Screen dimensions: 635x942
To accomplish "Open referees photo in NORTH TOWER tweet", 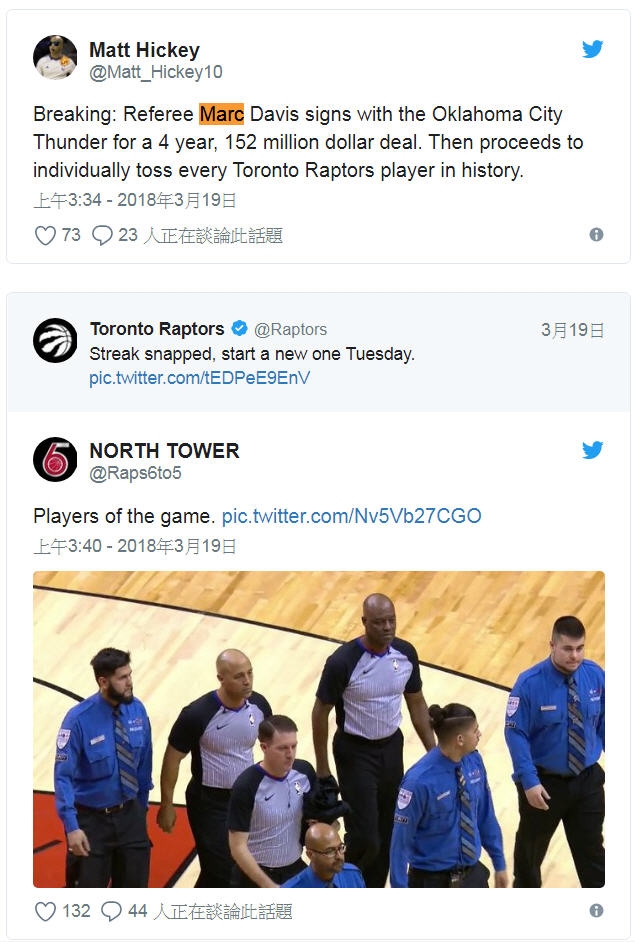I will click(x=318, y=729).
